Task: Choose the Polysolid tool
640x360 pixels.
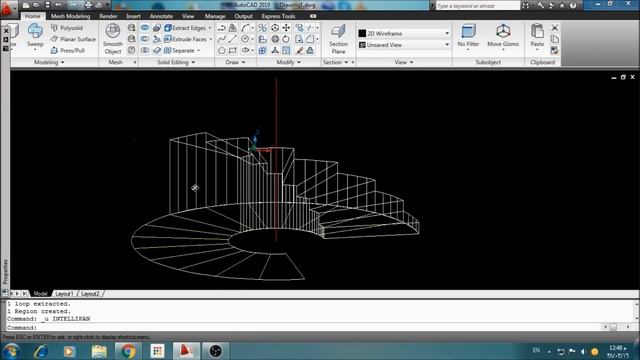Action: 67,28
